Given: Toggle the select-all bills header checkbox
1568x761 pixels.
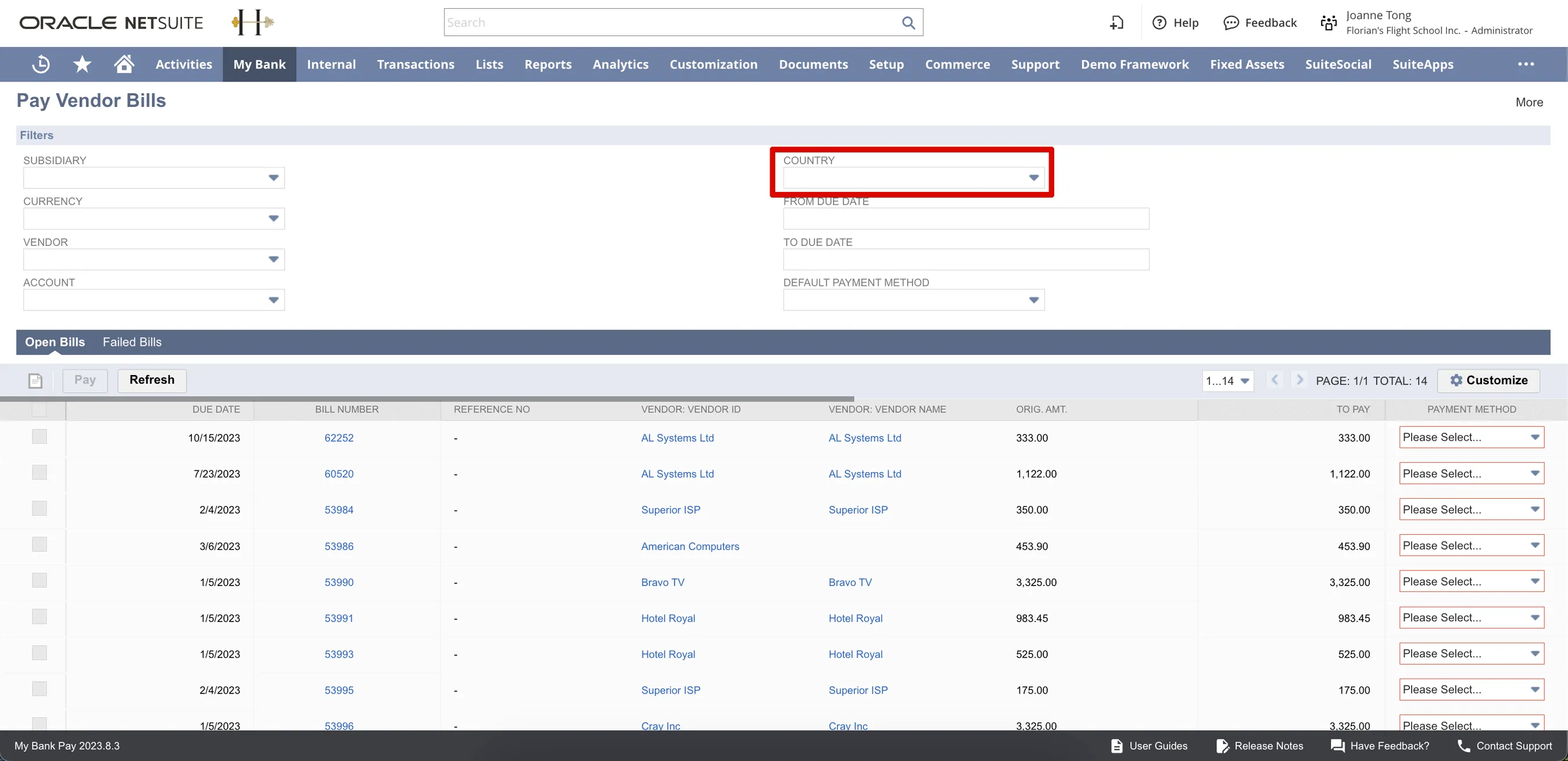Looking at the screenshot, I should pyautogui.click(x=39, y=409).
